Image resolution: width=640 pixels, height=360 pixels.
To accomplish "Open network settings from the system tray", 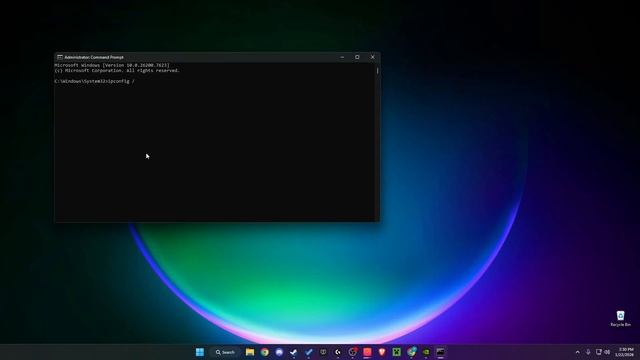I will point(598,352).
